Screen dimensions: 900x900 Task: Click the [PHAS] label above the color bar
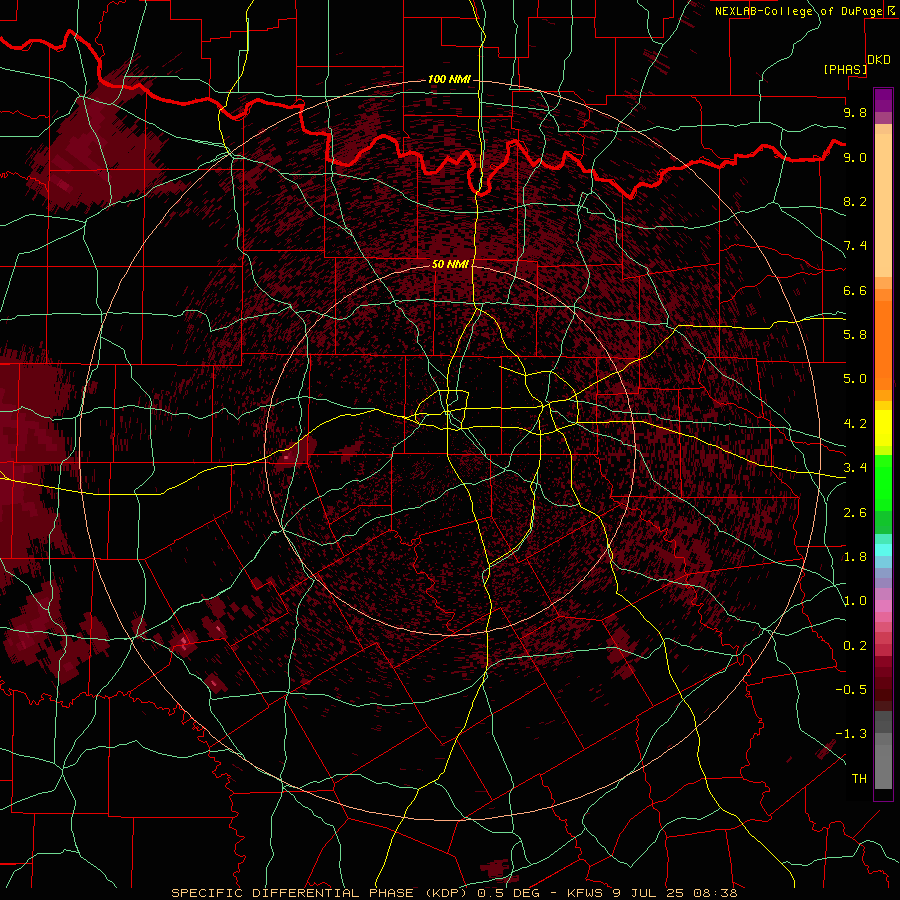[x=845, y=69]
